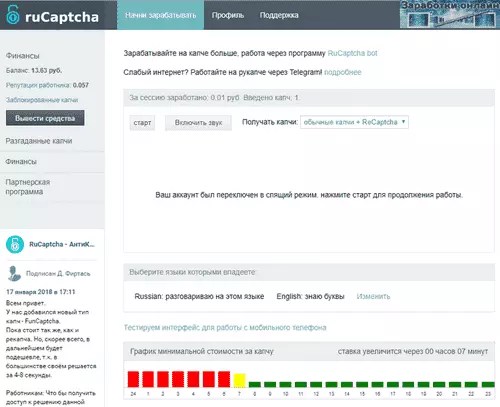The width and height of the screenshot is (500, 407).
Task: Click the Заработки онлайн banner image
Action: point(450,14)
